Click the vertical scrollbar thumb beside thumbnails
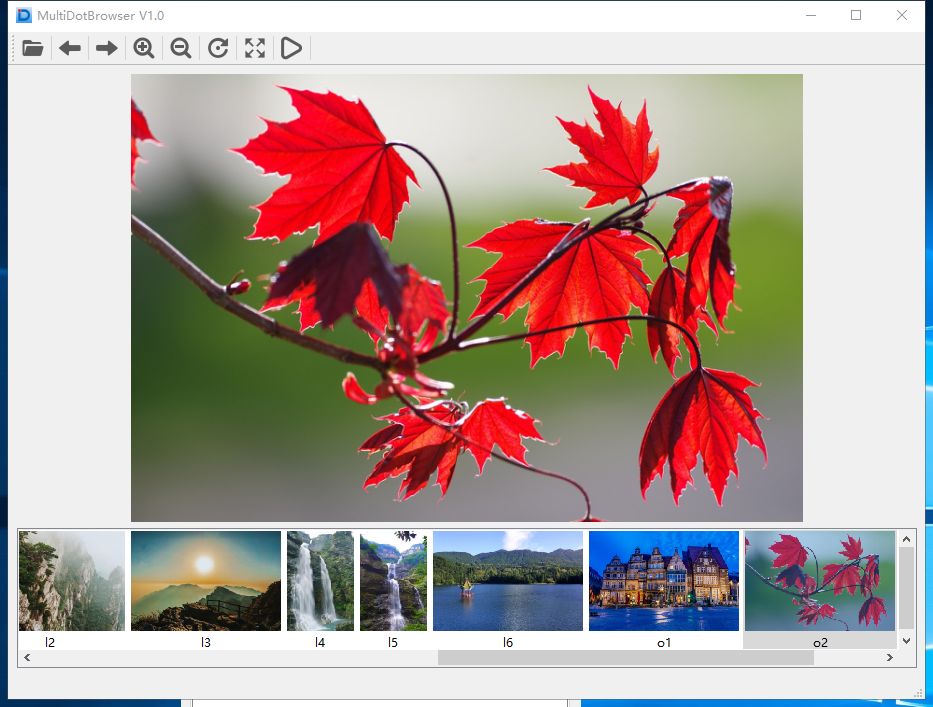 906,588
